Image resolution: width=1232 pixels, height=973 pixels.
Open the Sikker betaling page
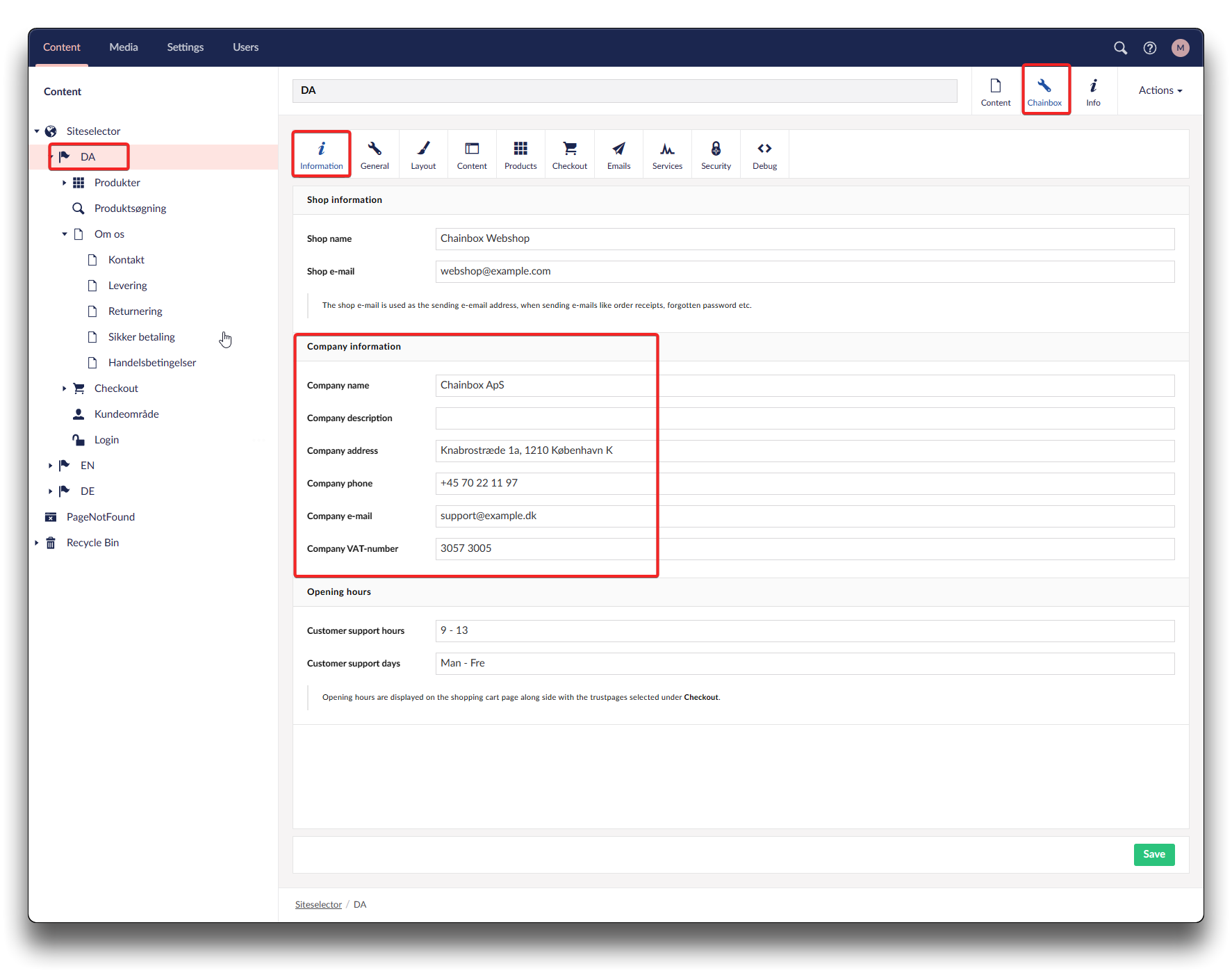point(141,337)
